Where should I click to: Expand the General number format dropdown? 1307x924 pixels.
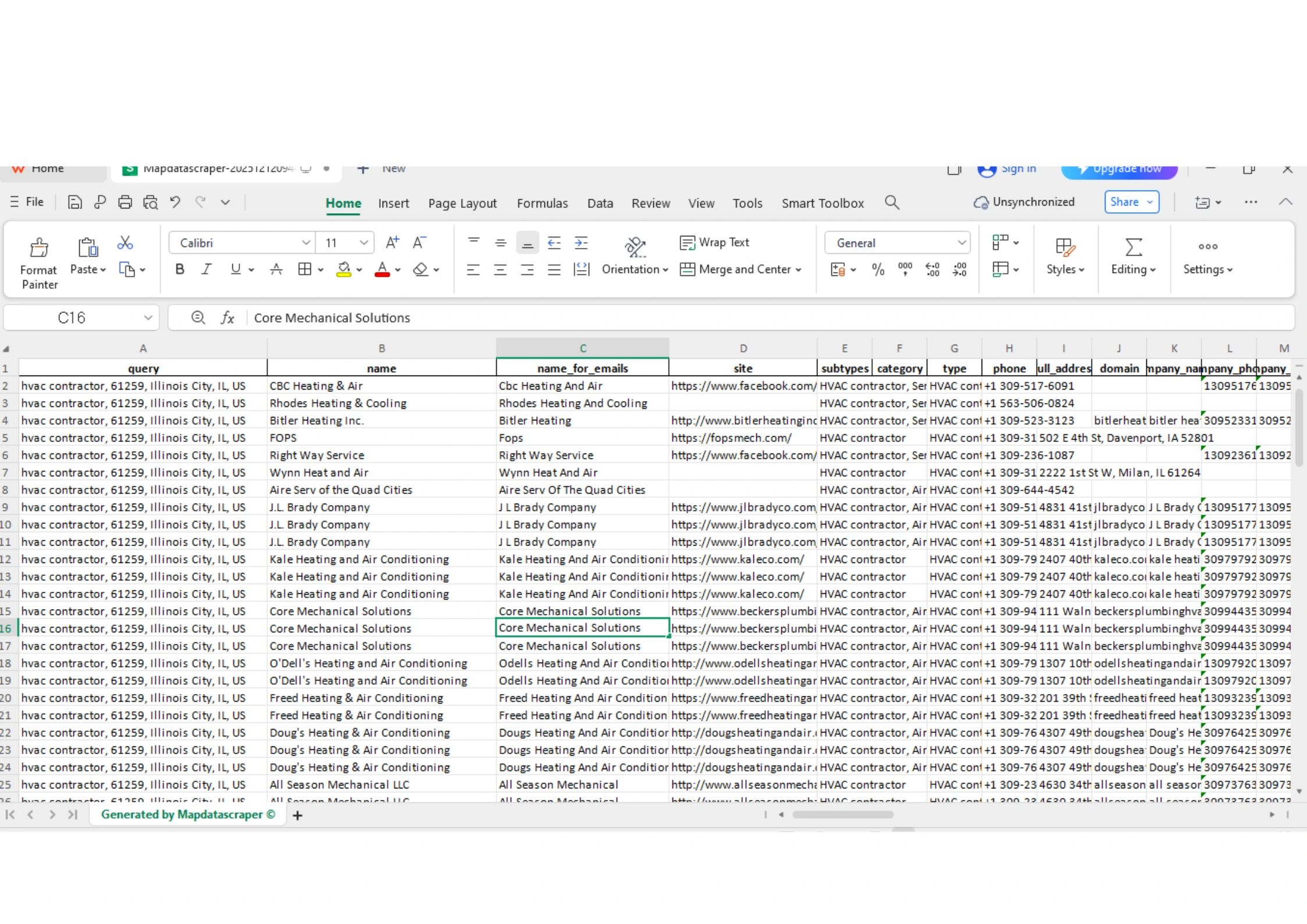coord(961,243)
